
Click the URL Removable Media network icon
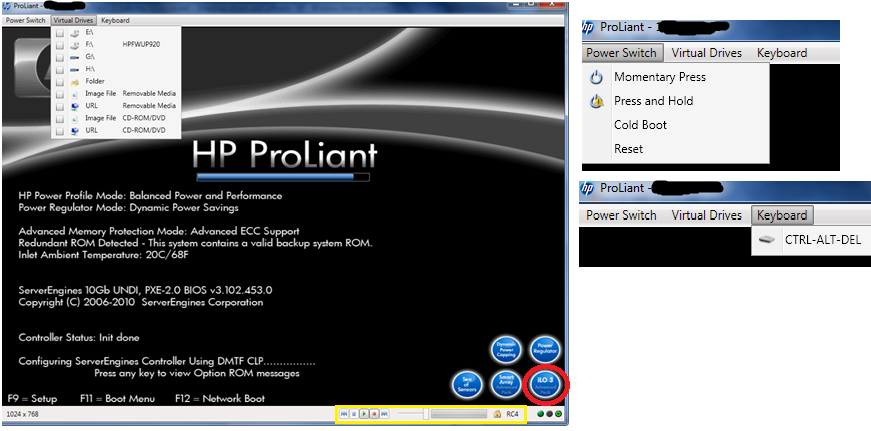(75, 106)
